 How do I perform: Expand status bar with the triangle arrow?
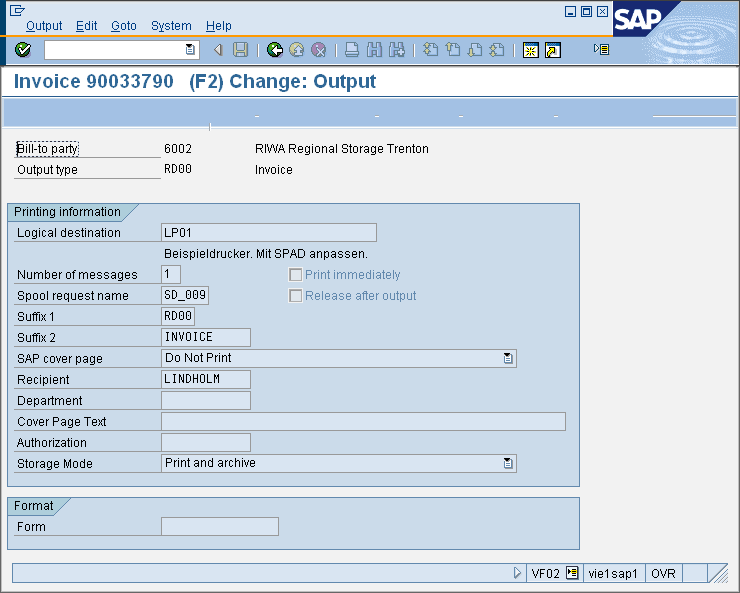coord(517,574)
